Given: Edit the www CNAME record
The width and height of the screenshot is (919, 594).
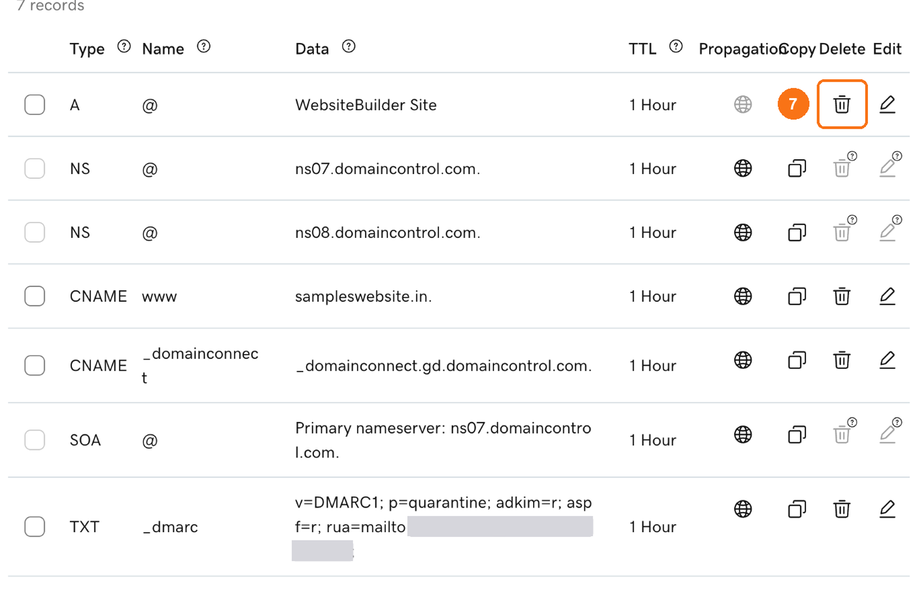Looking at the screenshot, I should (x=887, y=296).
